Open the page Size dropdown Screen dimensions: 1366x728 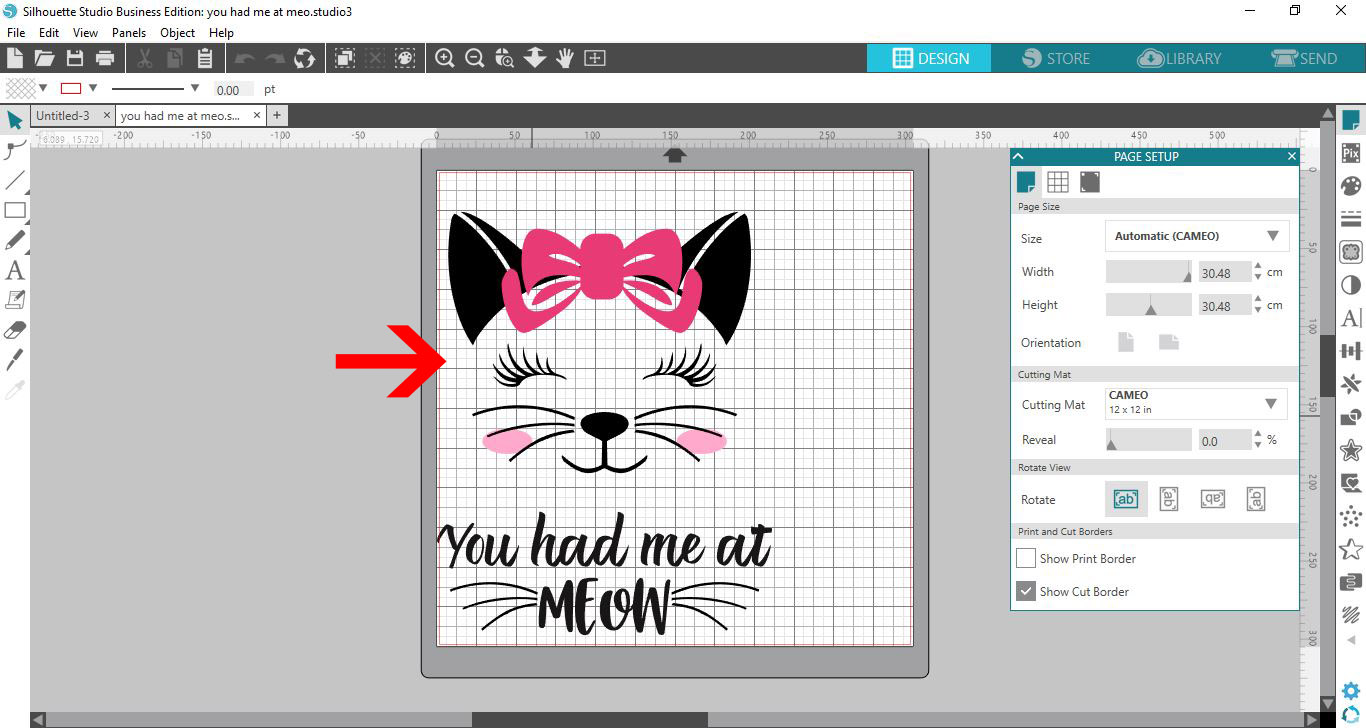coord(1197,236)
